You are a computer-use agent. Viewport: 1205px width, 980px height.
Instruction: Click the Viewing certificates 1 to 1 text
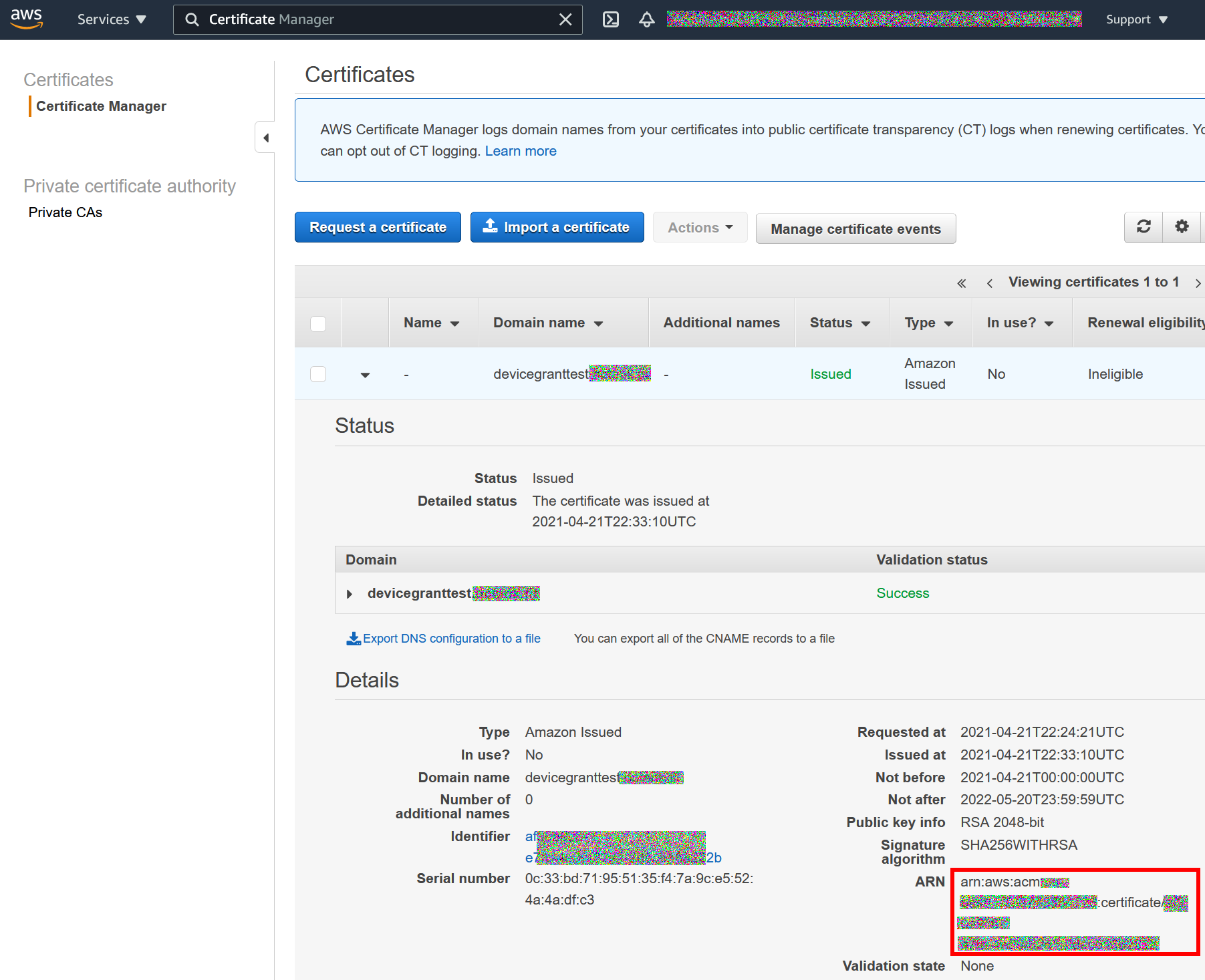[1093, 282]
